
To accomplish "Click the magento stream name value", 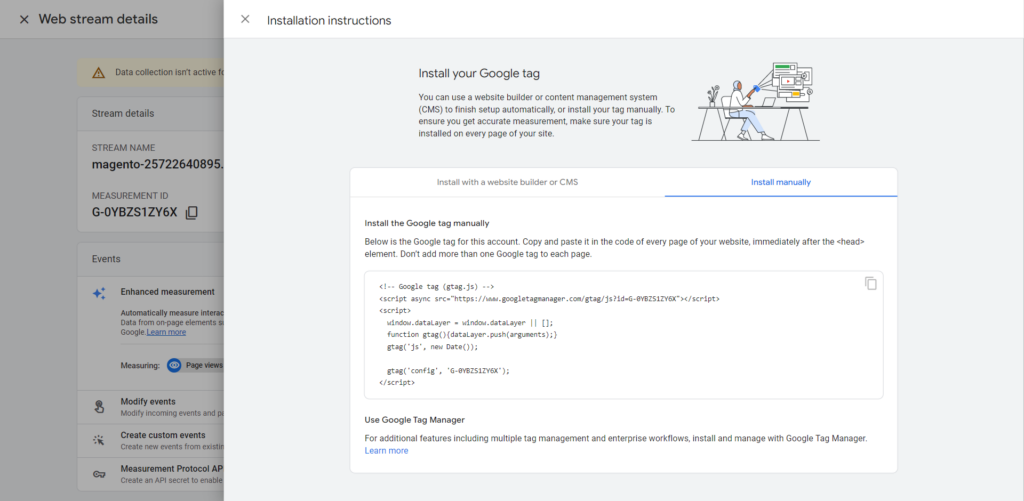I will point(157,165).
